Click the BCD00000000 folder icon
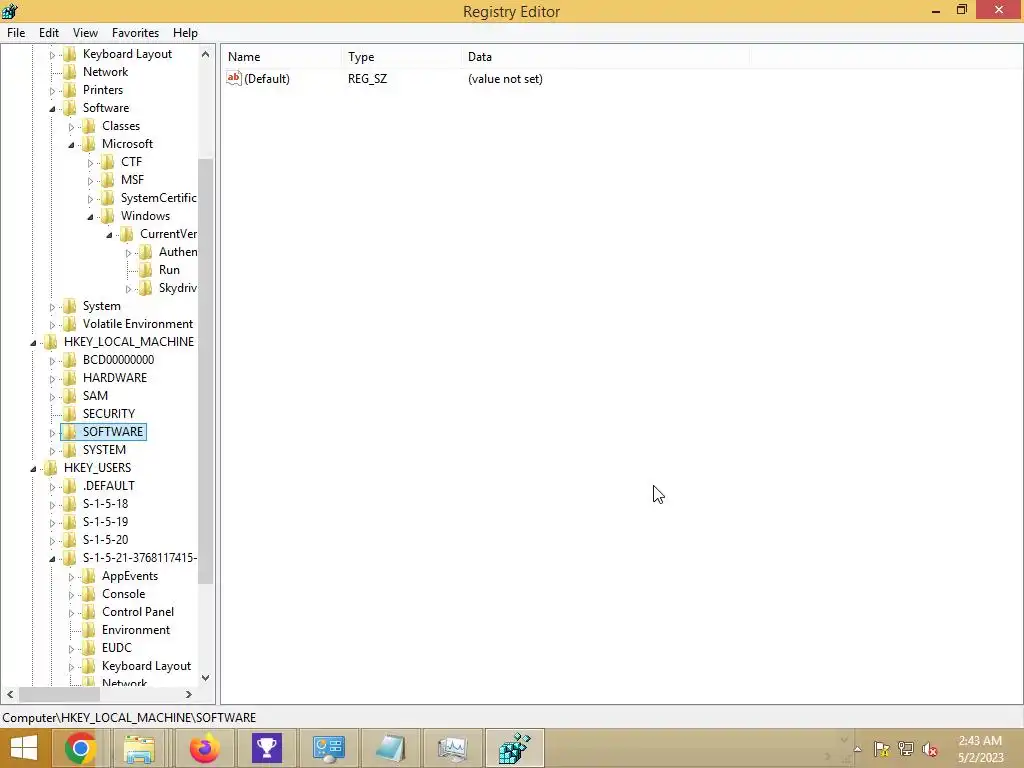The width and height of the screenshot is (1024, 768). click(70, 360)
